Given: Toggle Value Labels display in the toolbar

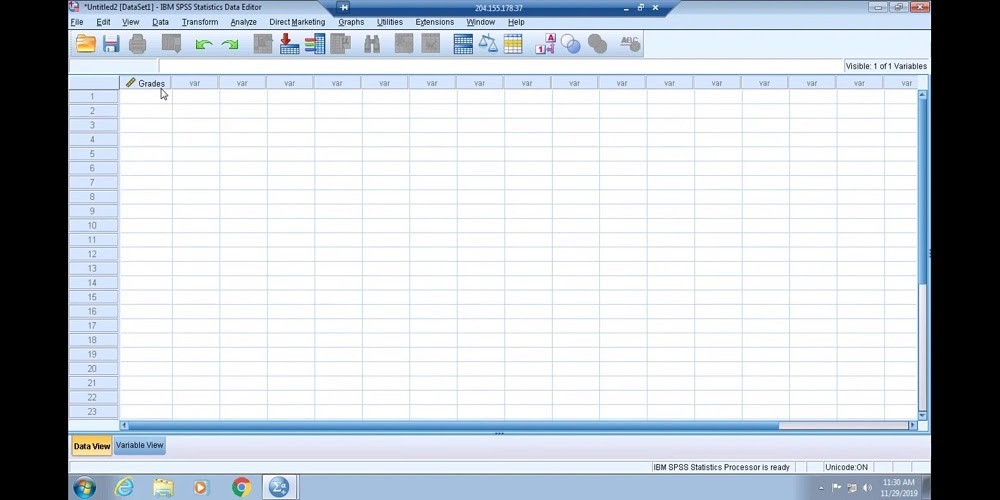Looking at the screenshot, I should click(545, 44).
